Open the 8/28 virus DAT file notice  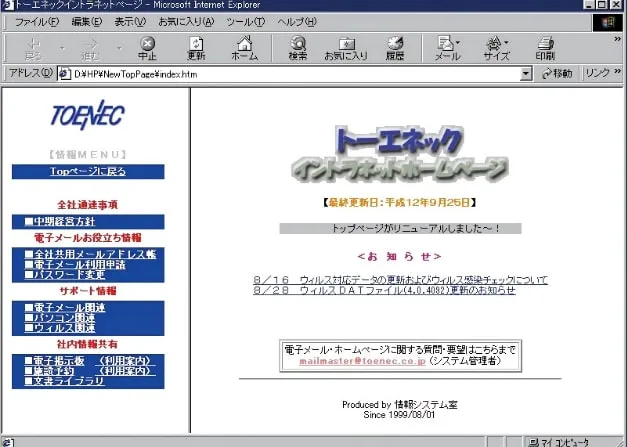384,290
